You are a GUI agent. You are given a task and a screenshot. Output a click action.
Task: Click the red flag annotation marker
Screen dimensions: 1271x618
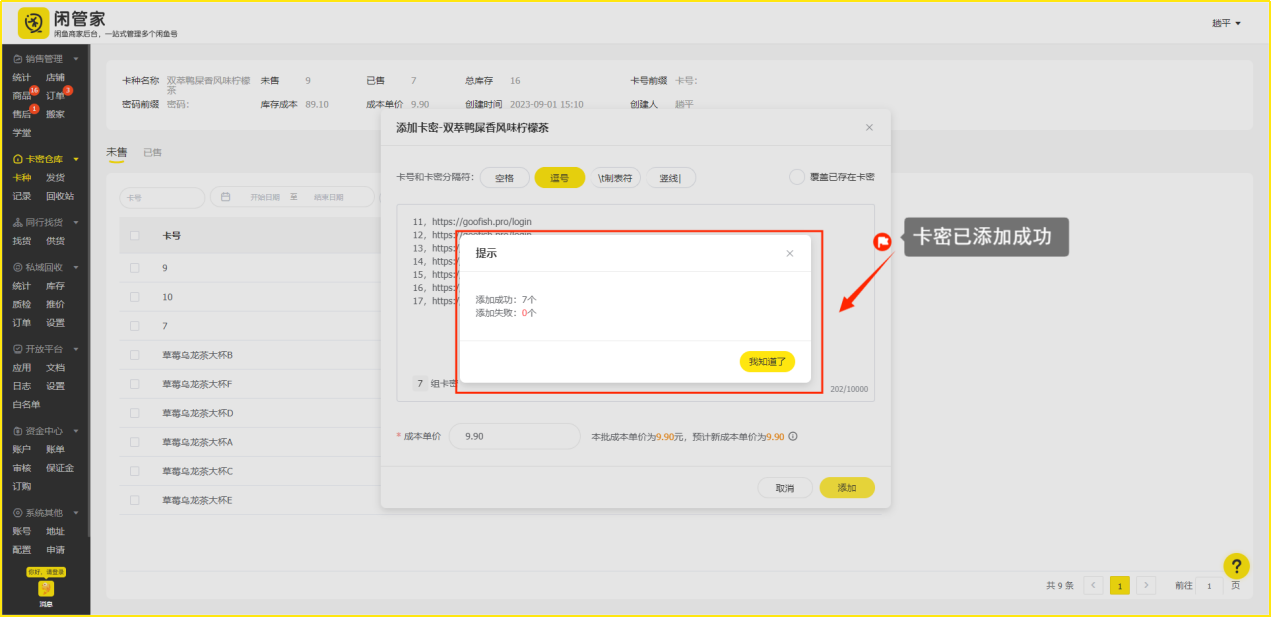coord(883,240)
